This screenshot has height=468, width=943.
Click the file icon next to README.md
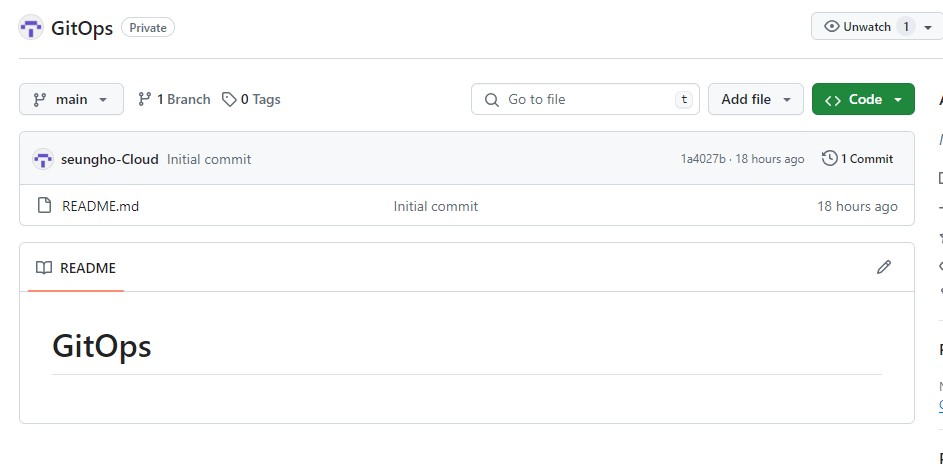(x=45, y=206)
